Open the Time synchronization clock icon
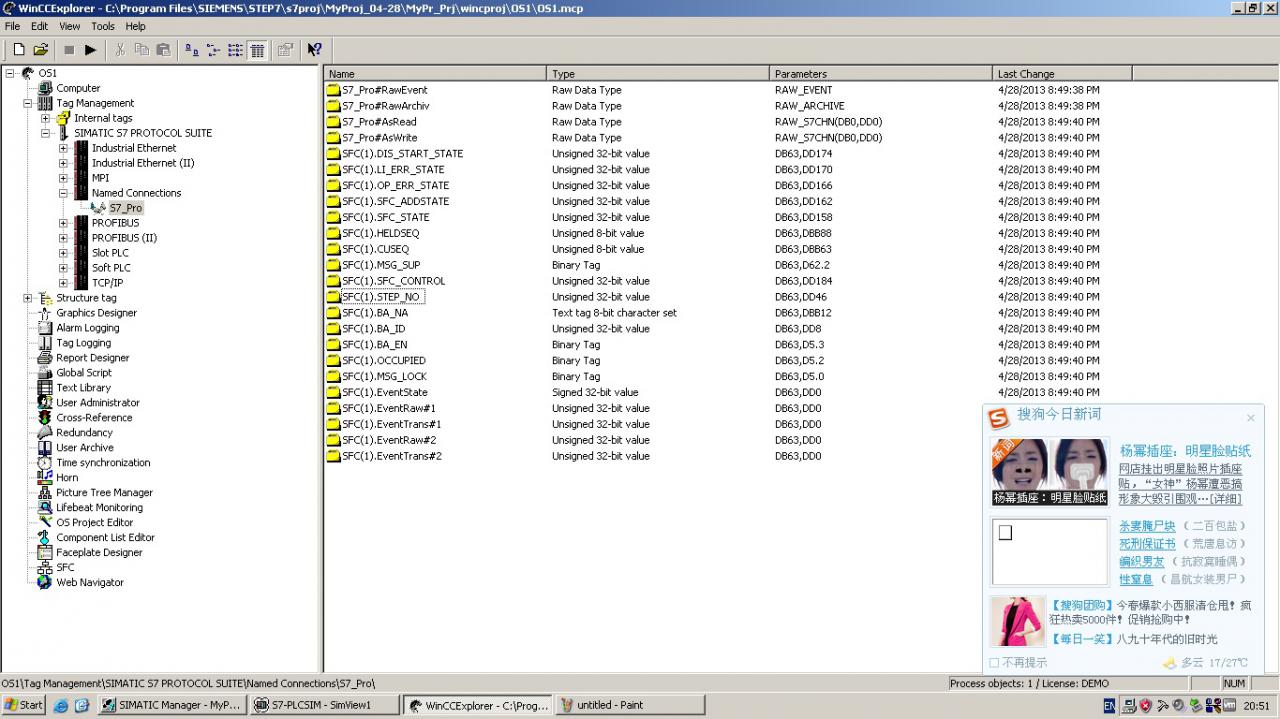This screenshot has height=719, width=1280. (45, 463)
